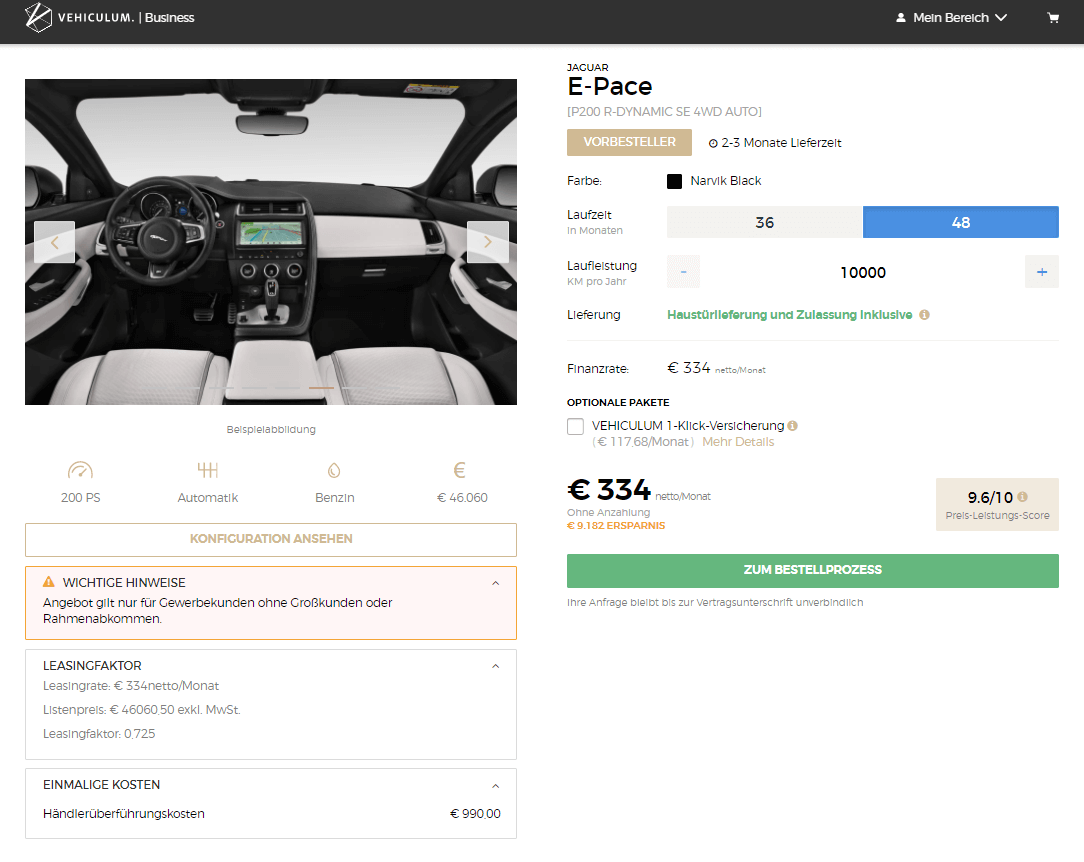1084x862 pixels.
Task: Click the Vorbesteller badge
Action: tap(629, 142)
